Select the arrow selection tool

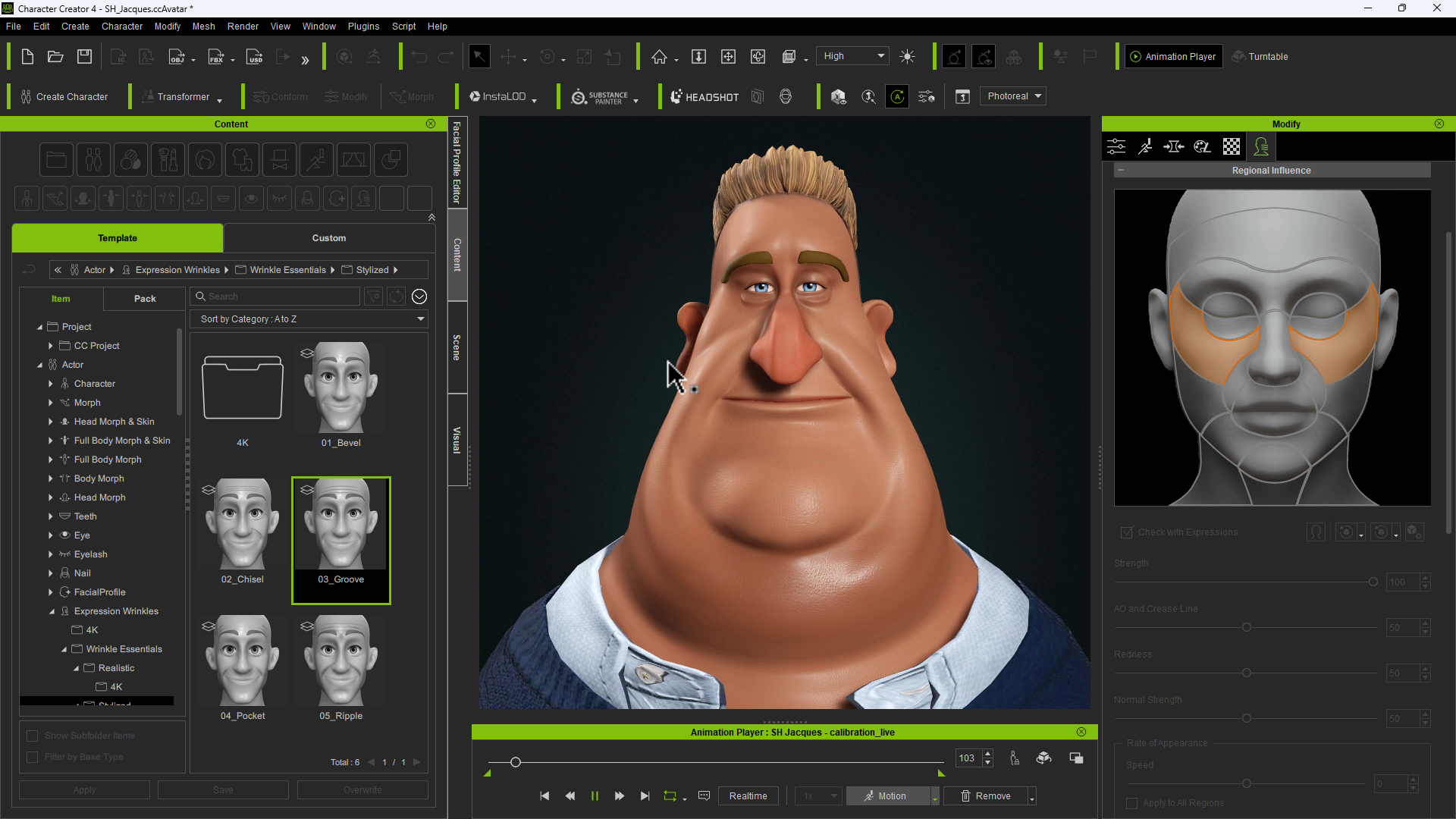[x=479, y=57]
